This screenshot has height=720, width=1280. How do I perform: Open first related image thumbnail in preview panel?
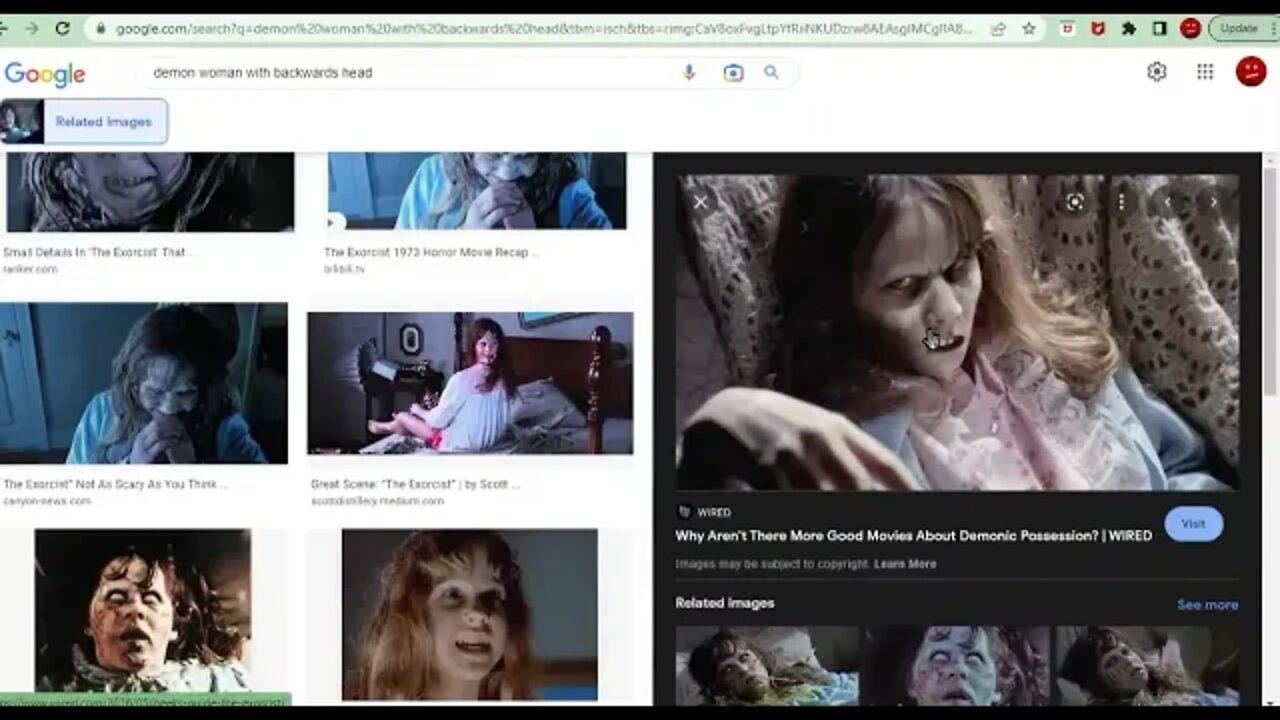(x=767, y=666)
